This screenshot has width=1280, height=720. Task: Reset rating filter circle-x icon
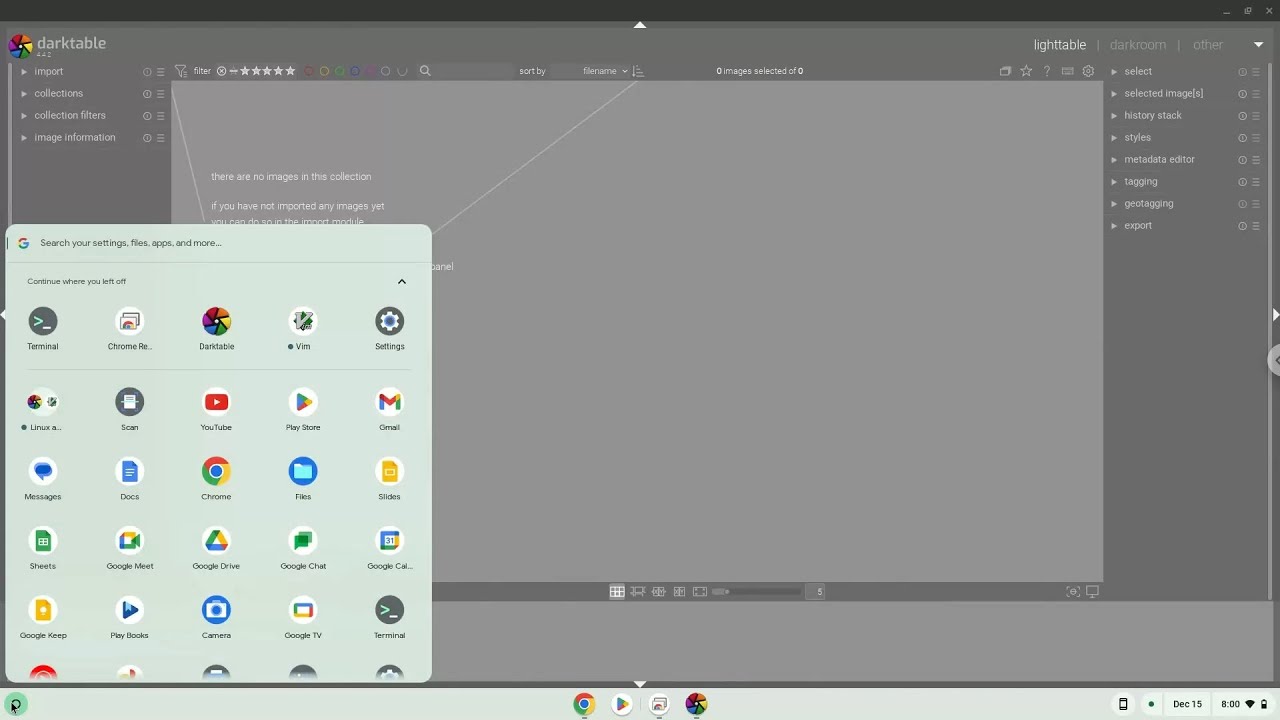(221, 71)
